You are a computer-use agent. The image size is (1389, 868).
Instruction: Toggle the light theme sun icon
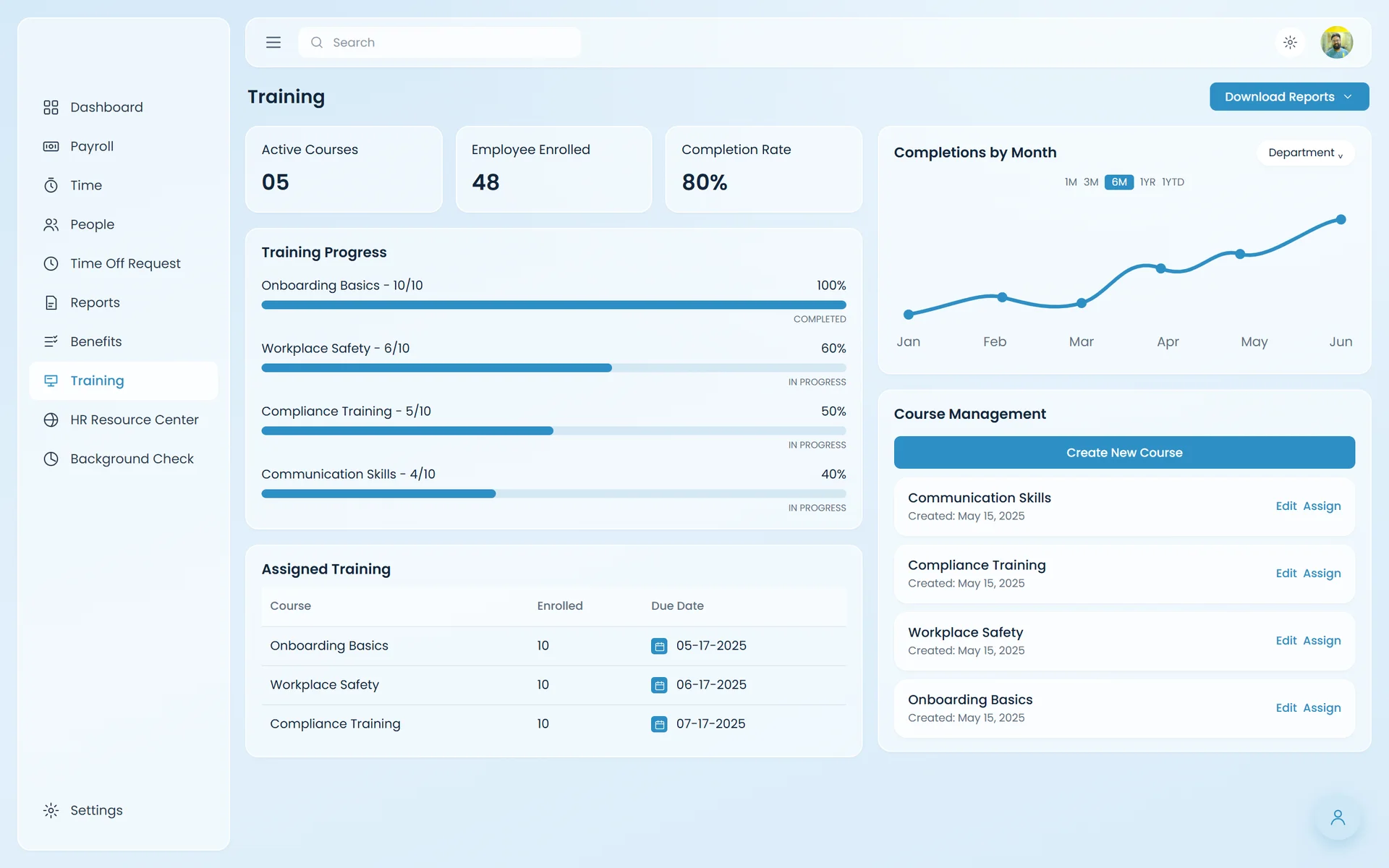tap(1290, 43)
